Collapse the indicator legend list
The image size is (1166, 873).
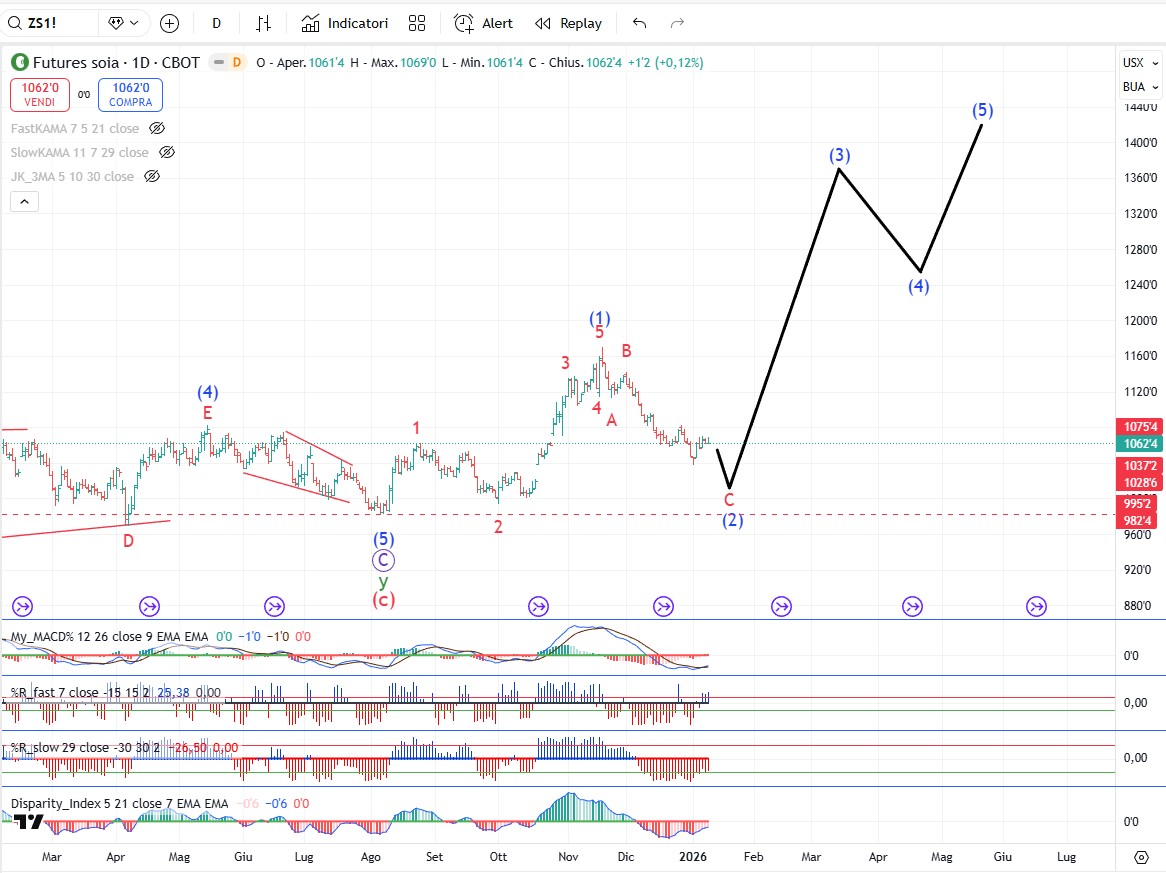[x=25, y=201]
